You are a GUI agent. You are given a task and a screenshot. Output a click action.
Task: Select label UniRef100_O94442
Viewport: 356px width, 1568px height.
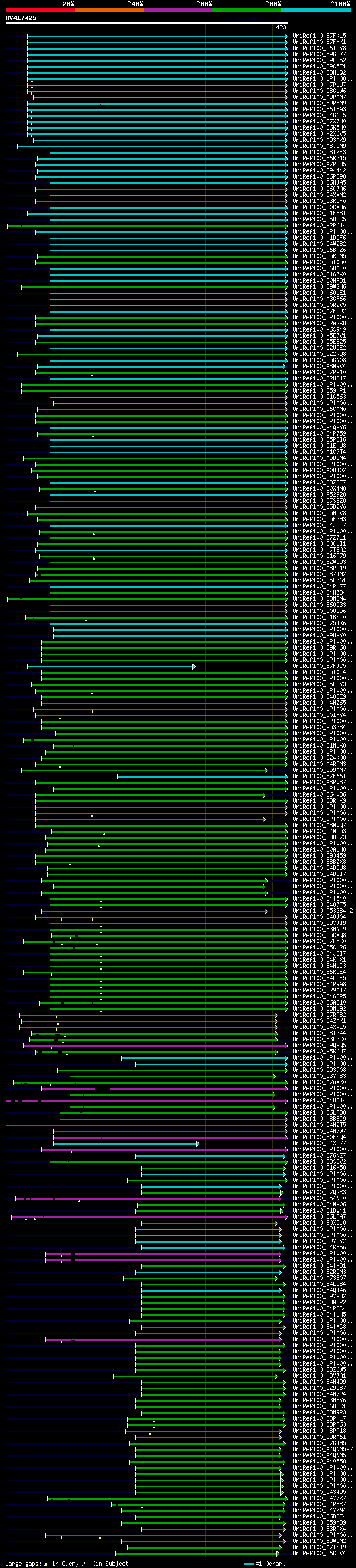pos(319,170)
